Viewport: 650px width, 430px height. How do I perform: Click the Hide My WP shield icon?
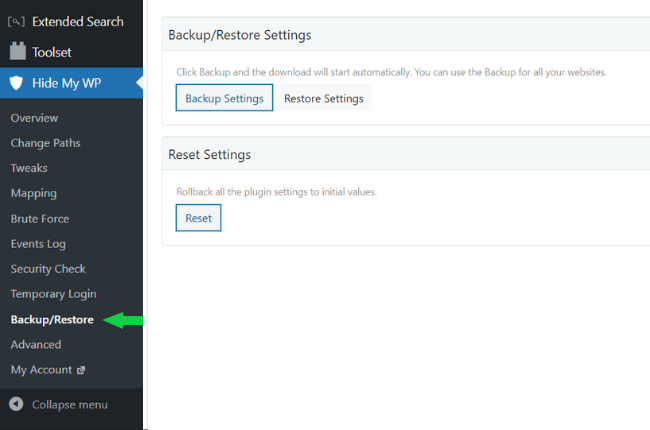pyautogui.click(x=17, y=83)
